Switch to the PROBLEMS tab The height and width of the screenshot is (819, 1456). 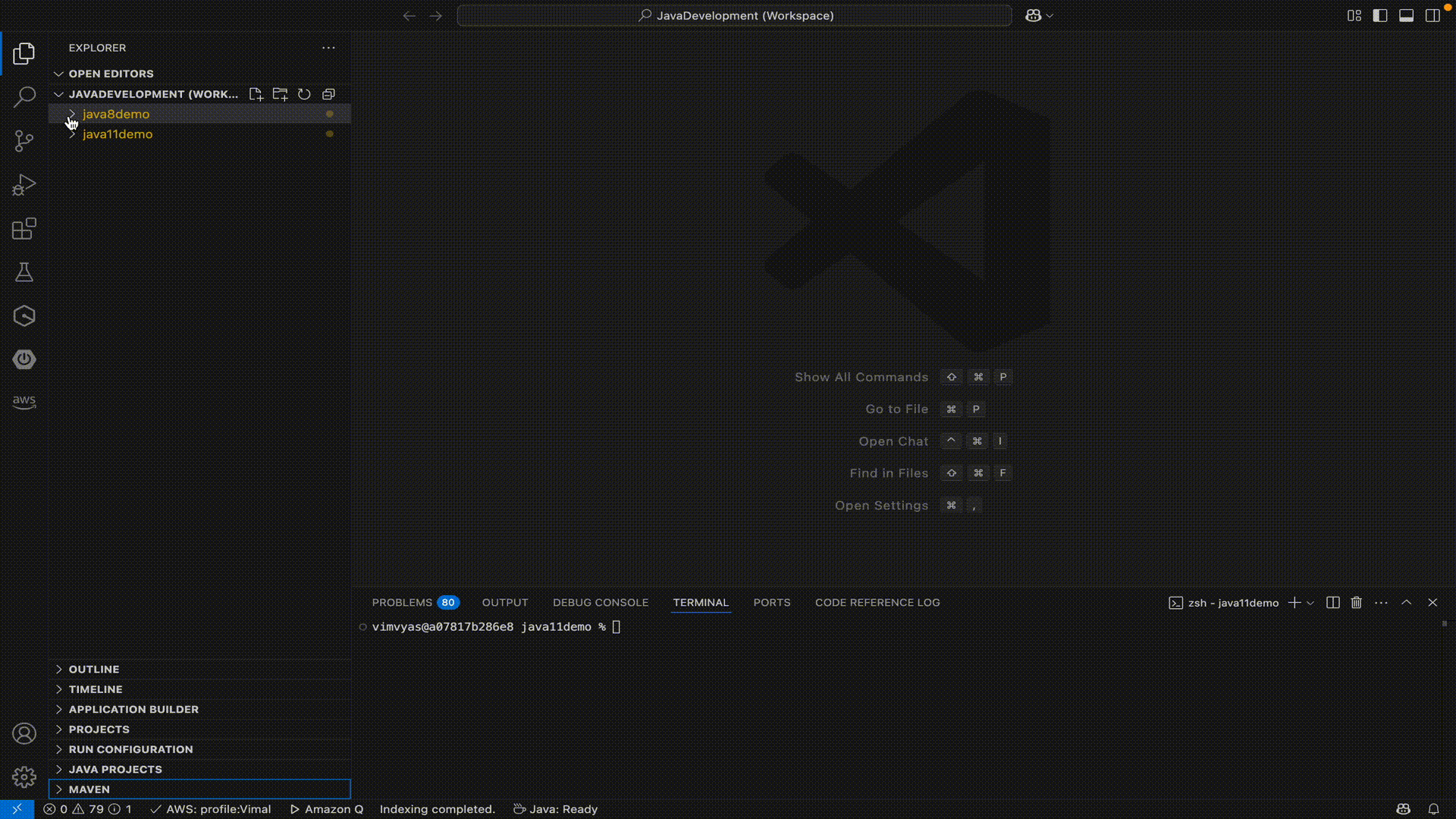(x=403, y=602)
